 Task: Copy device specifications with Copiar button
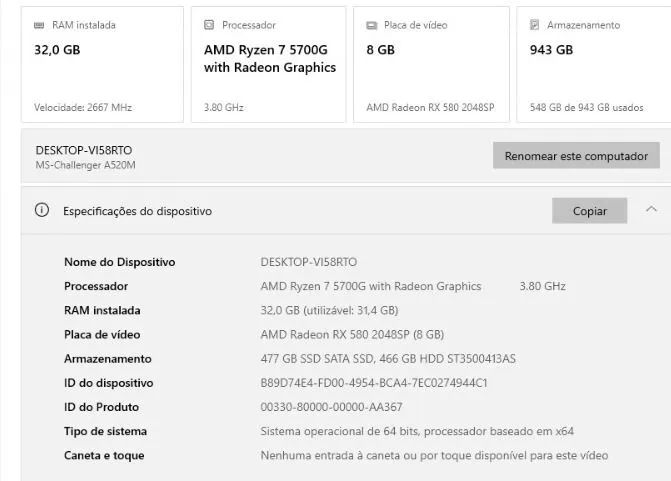pos(589,211)
